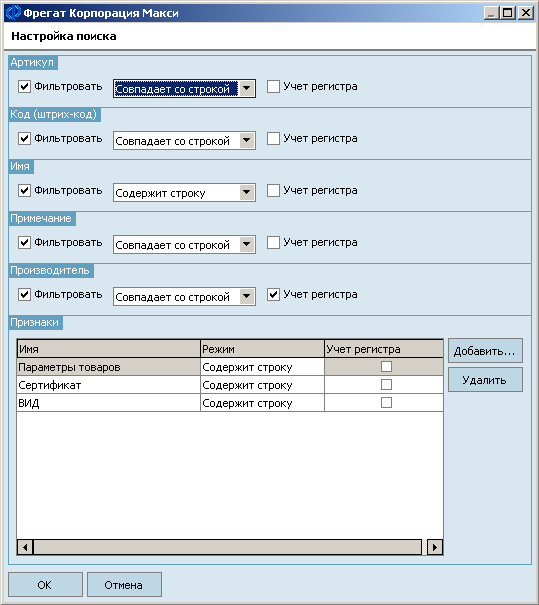Cancel with the Отмена button
Image resolution: width=539 pixels, height=605 pixels.
[124, 585]
